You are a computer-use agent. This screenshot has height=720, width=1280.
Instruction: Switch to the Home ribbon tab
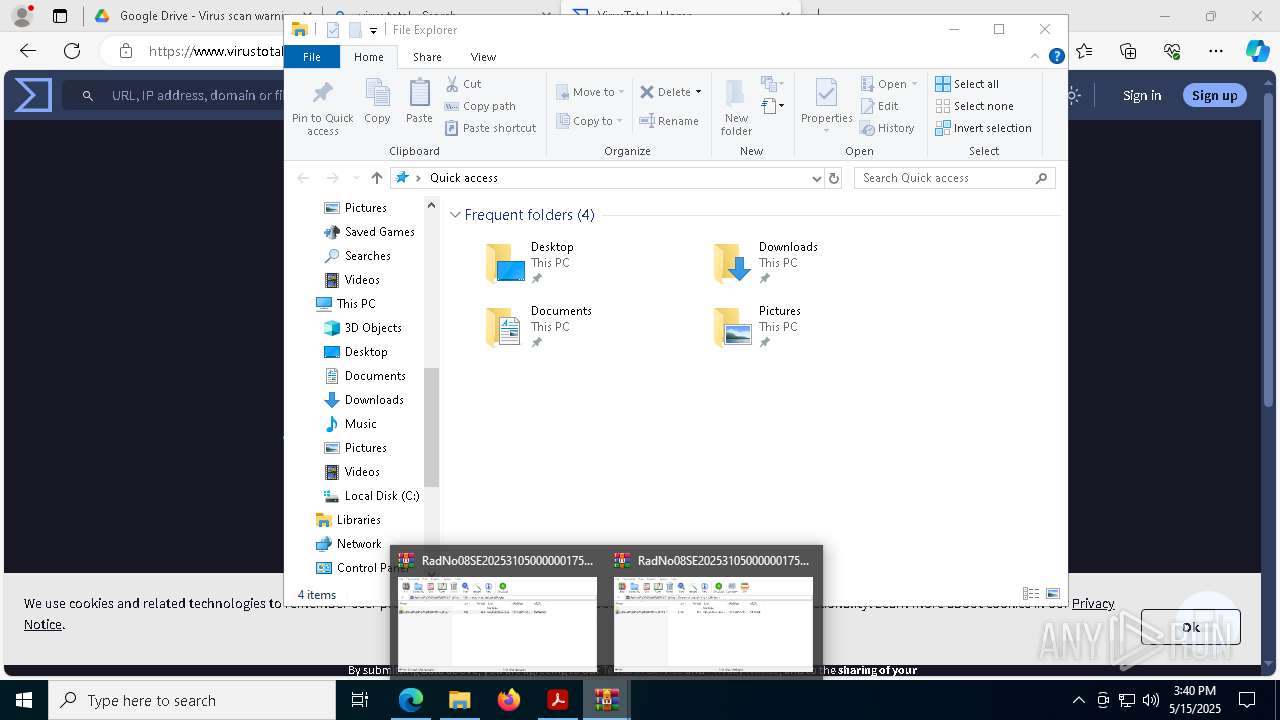click(368, 57)
